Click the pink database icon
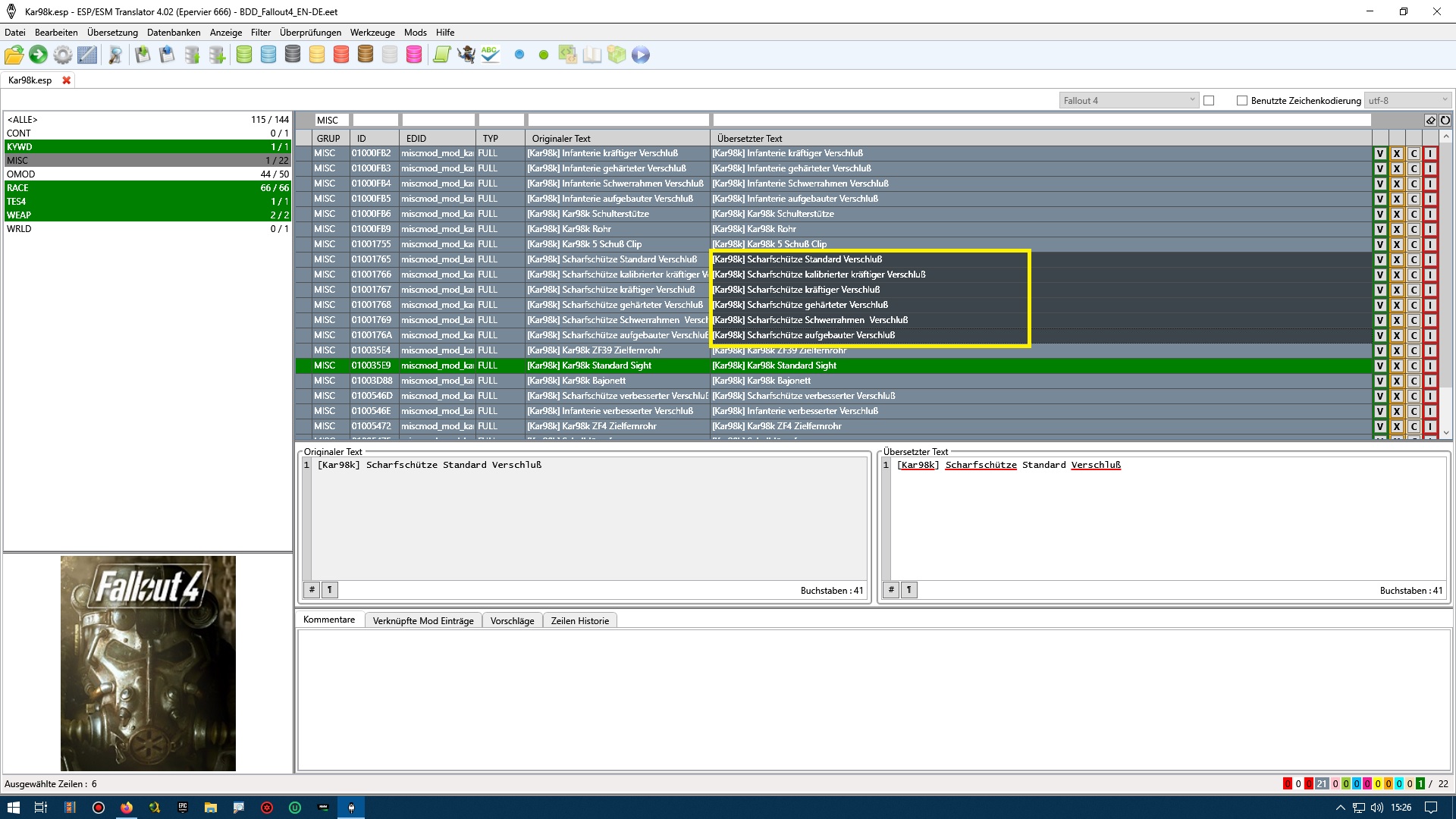 (x=414, y=55)
